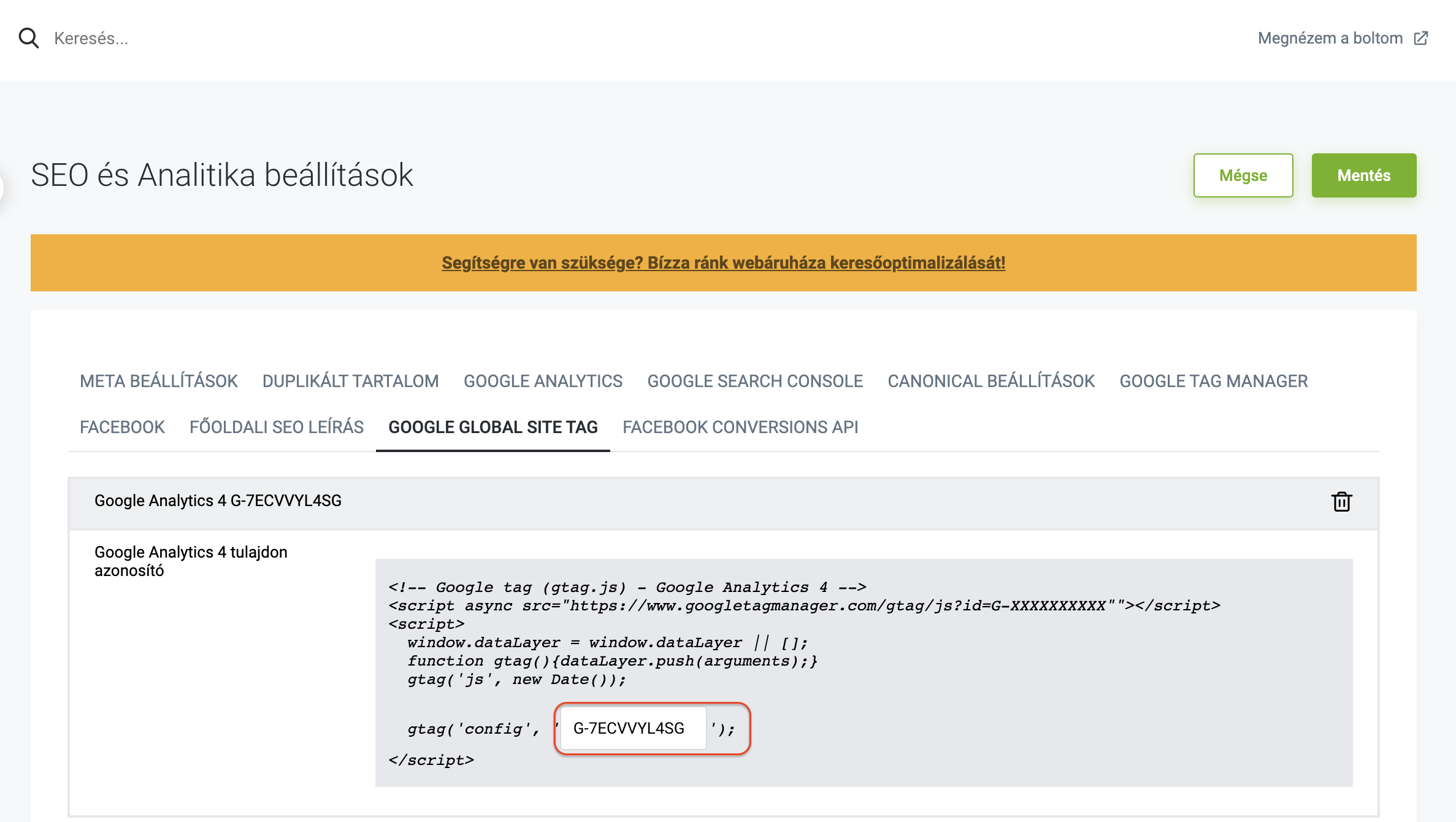Click the SEO és Analitika beállítások heading

pos(222,175)
